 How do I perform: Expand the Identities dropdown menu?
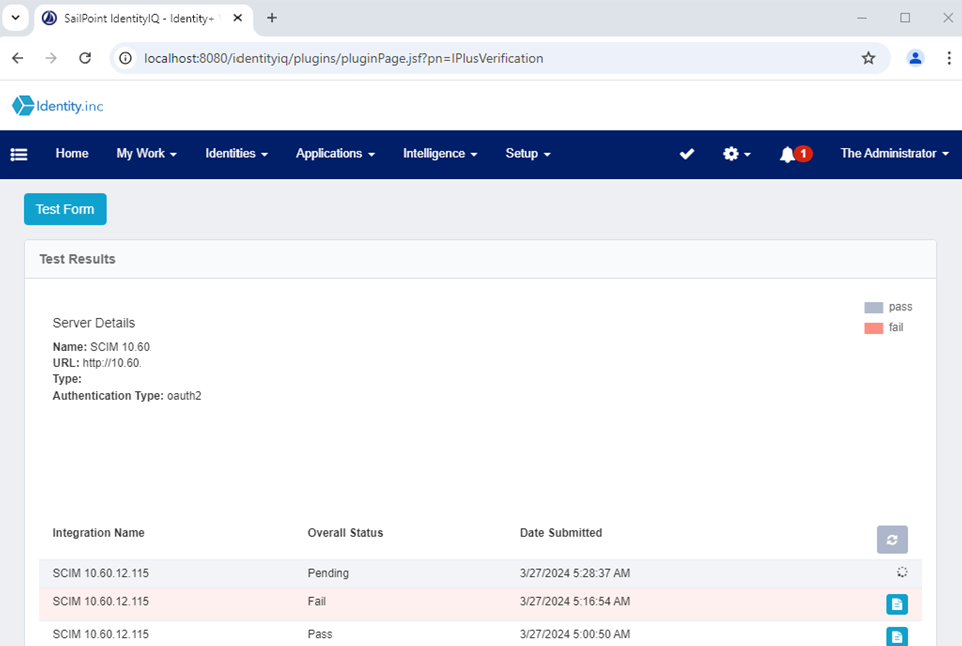coord(236,154)
